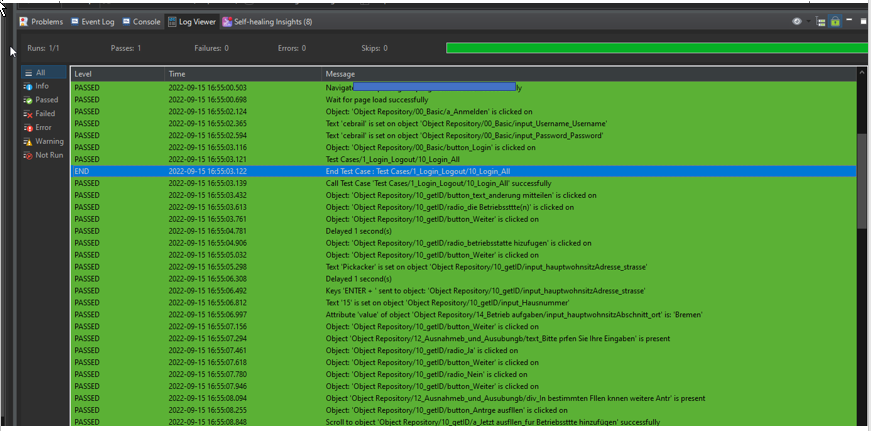871x431 pixels.
Task: Sort by the Time column header
Action: tap(243, 74)
